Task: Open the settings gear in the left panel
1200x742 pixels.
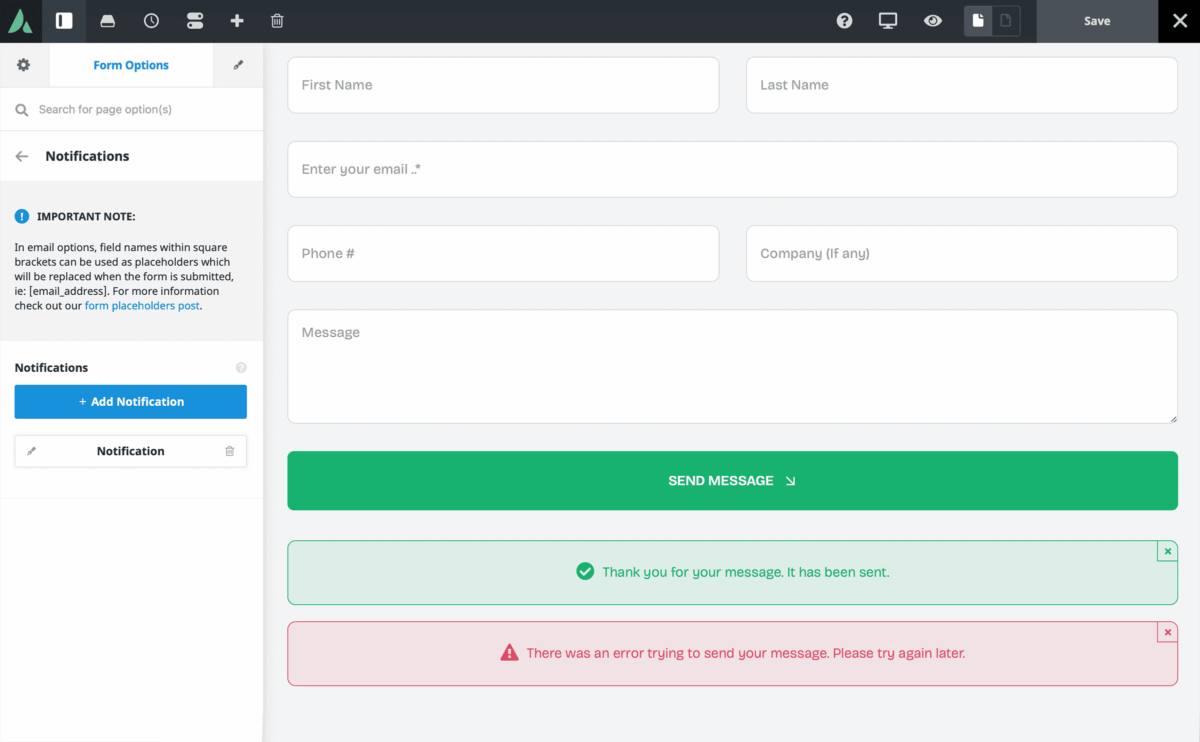Action: 23,64
